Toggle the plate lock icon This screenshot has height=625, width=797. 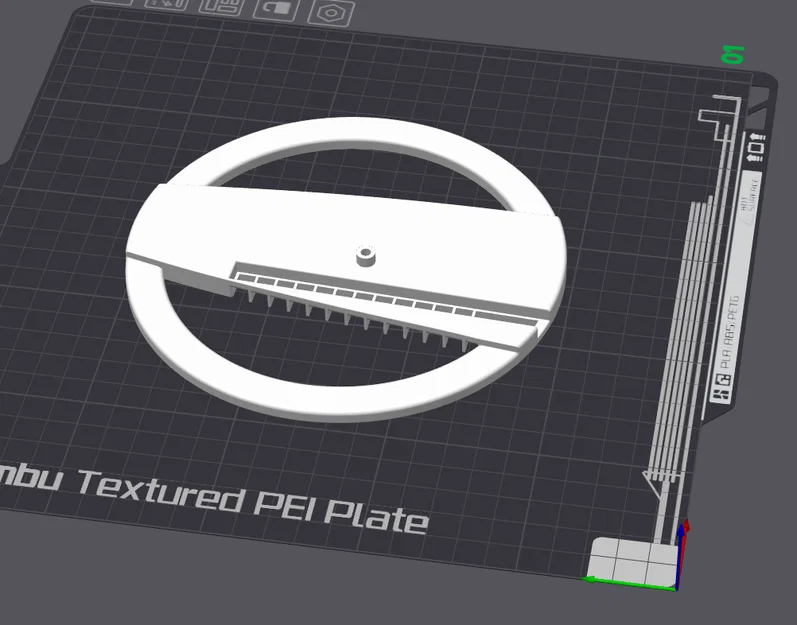(275, 9)
